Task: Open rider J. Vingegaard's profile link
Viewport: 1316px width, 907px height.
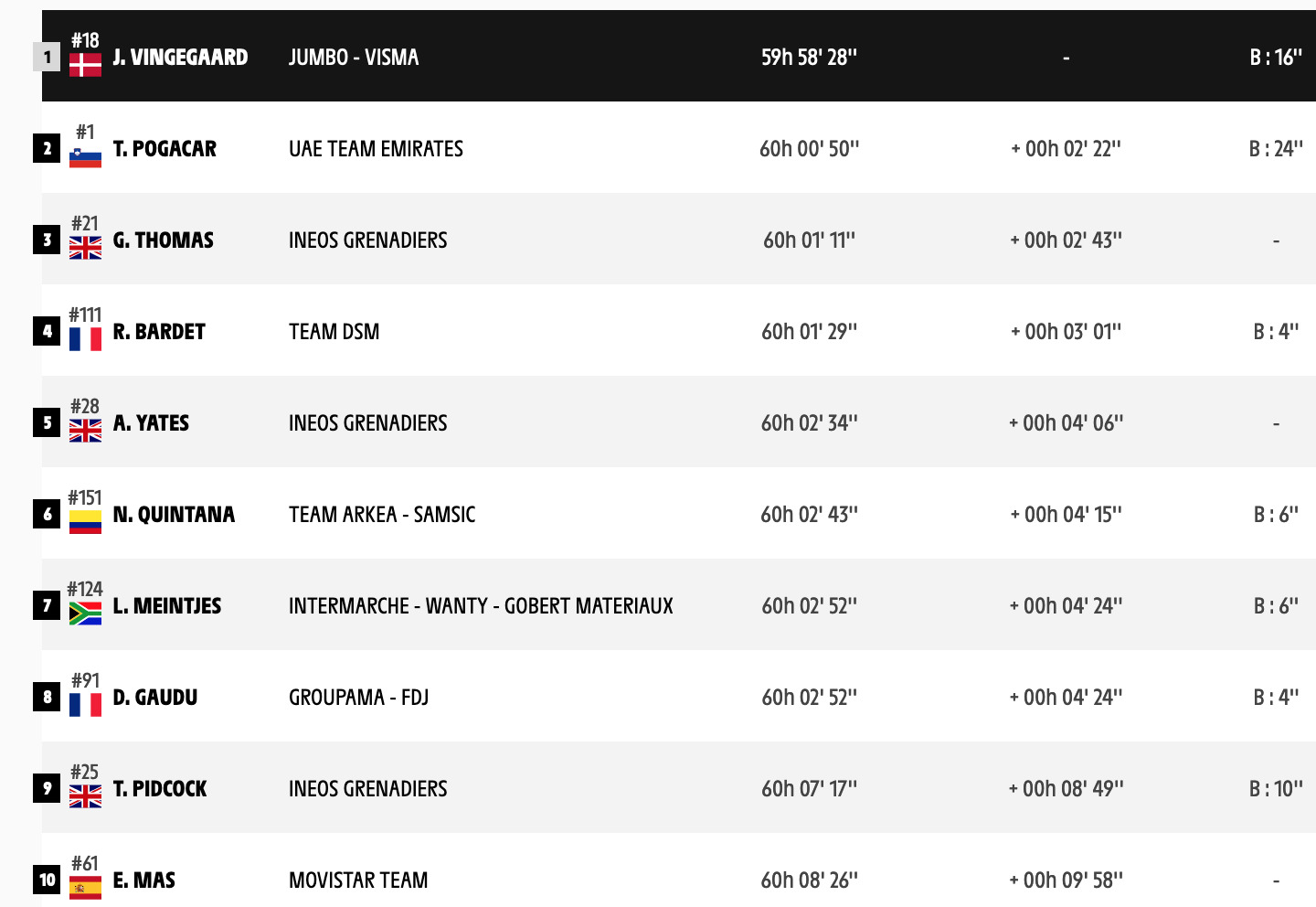Action: pos(180,58)
